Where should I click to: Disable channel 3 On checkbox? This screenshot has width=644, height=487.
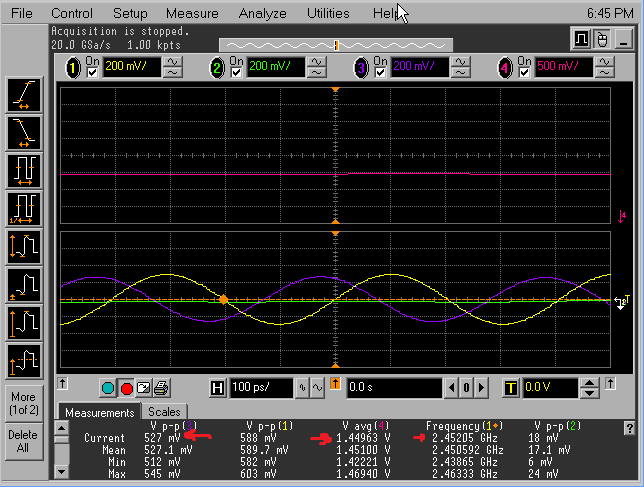click(381, 73)
